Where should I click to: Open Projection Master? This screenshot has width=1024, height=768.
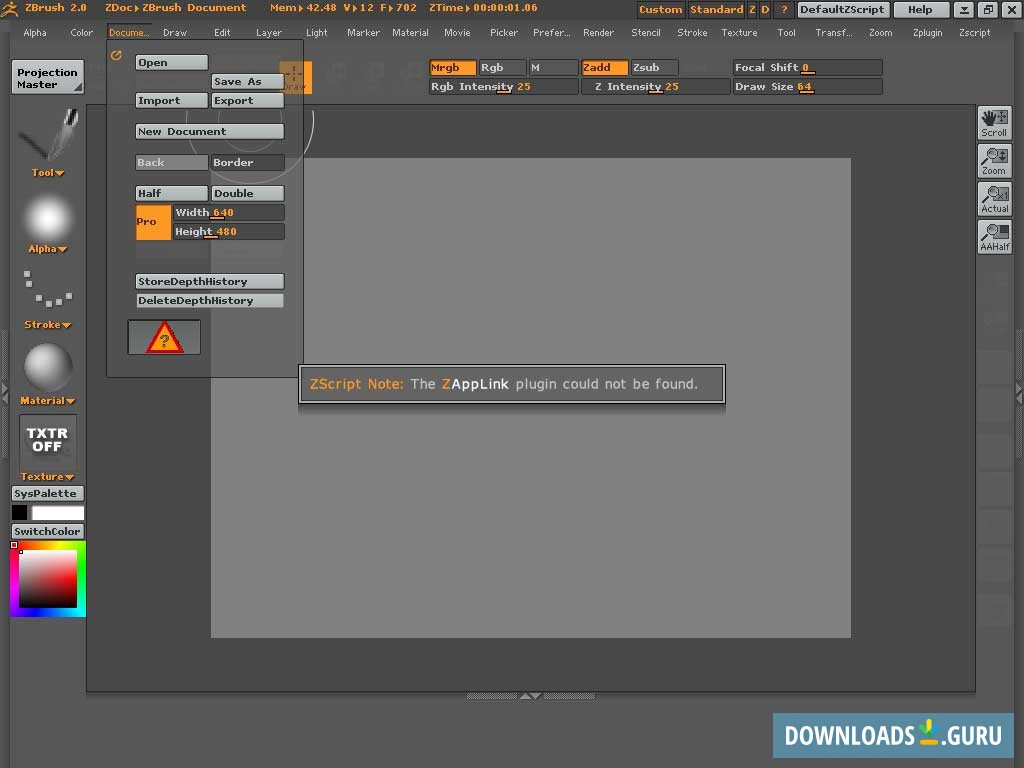coord(47,77)
